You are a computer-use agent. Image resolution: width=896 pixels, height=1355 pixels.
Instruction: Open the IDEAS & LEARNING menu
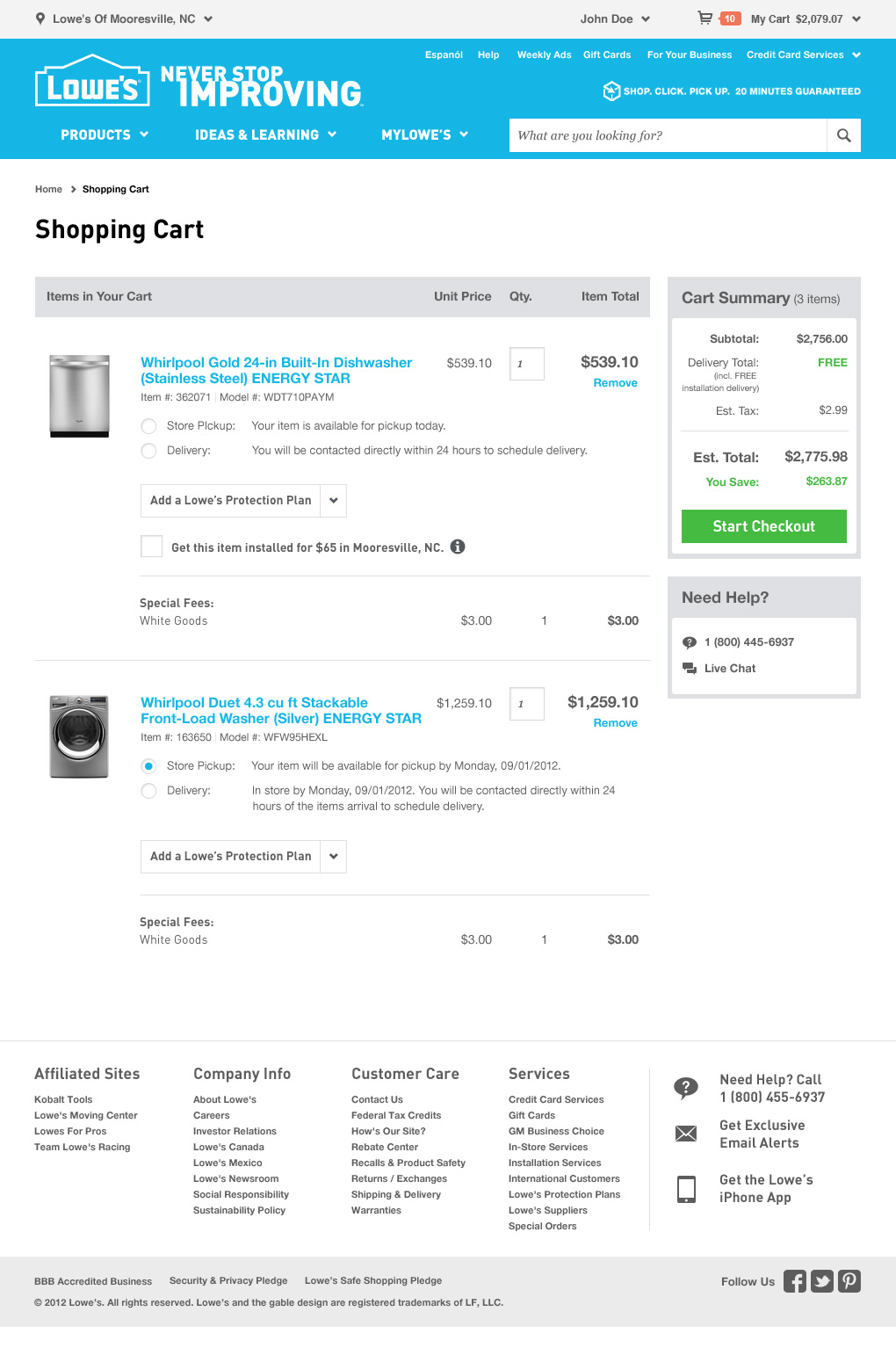coord(265,135)
